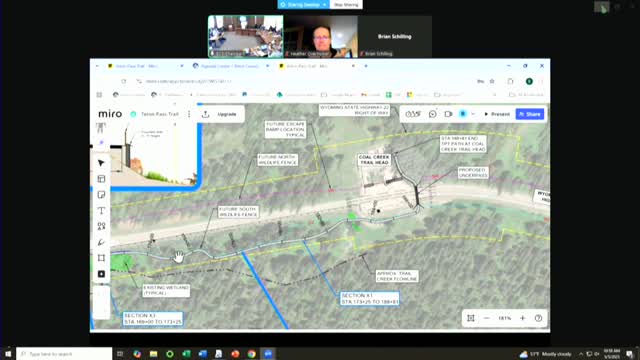Open the browser extensions icon
This screenshot has width=640, height=360.
point(511,81)
